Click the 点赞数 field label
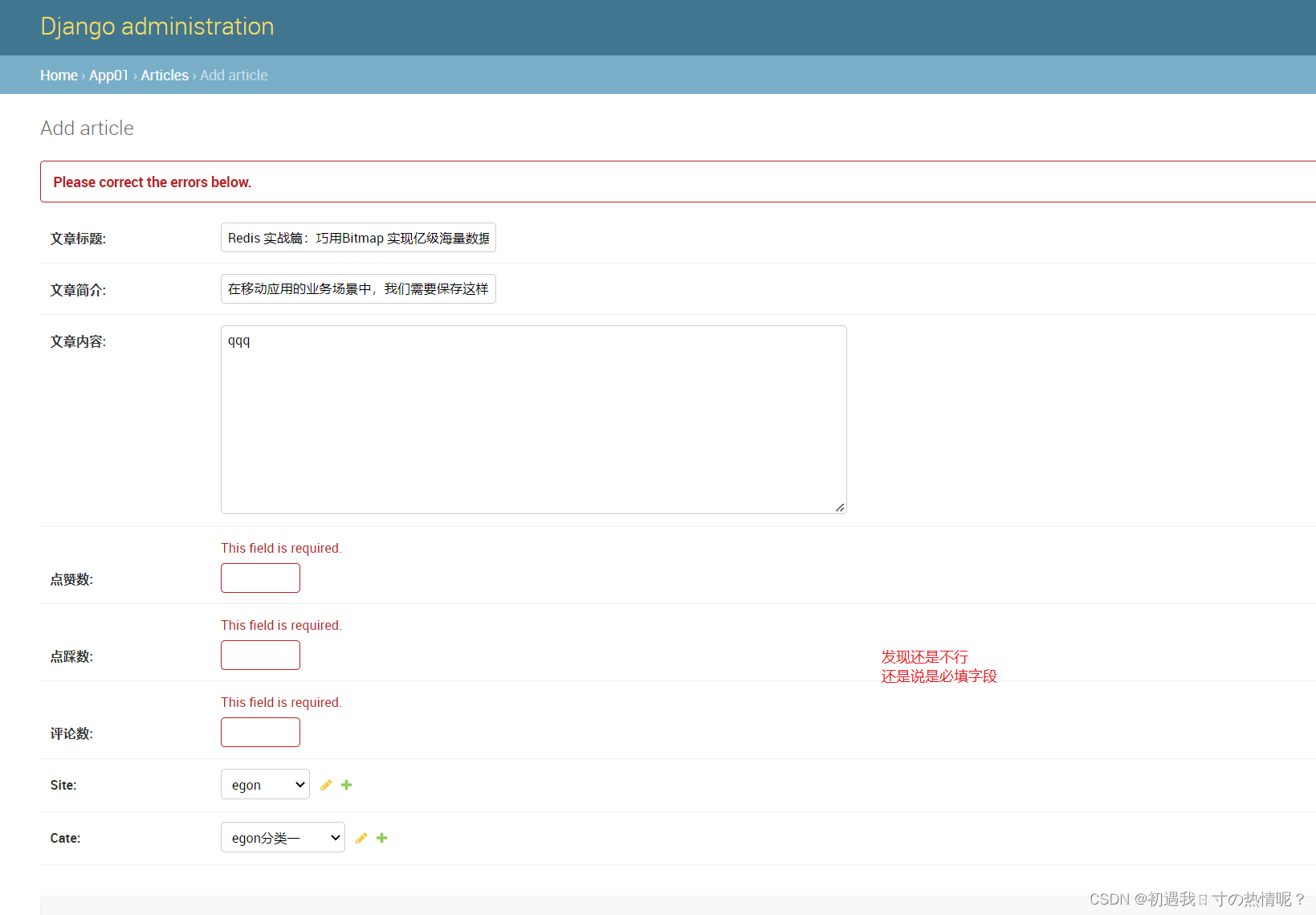The image size is (1316, 915). click(x=71, y=579)
